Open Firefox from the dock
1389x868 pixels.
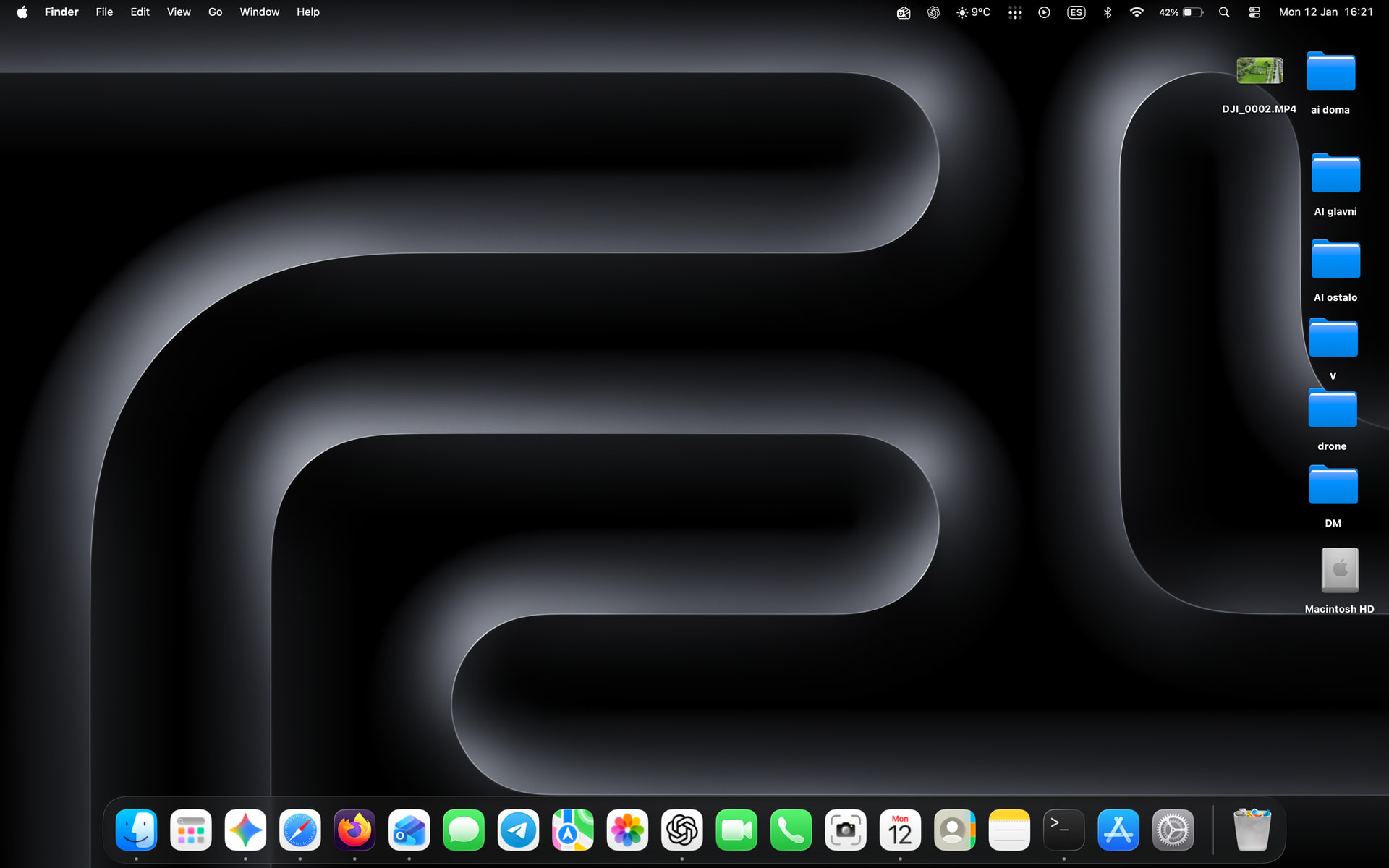[354, 830]
